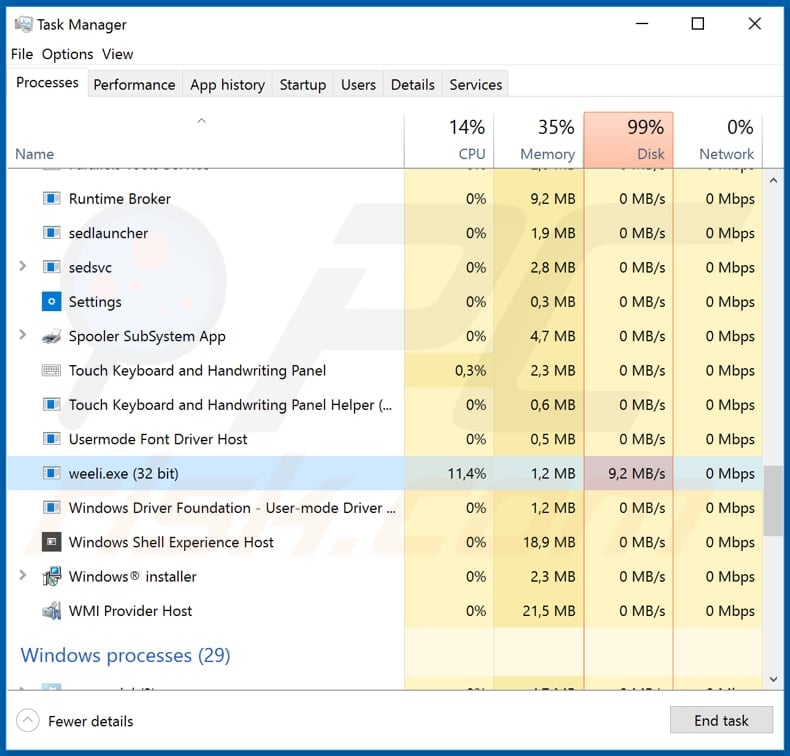The image size is (790, 756).
Task: Click the vertical scrollbar down arrow
Action: click(773, 679)
